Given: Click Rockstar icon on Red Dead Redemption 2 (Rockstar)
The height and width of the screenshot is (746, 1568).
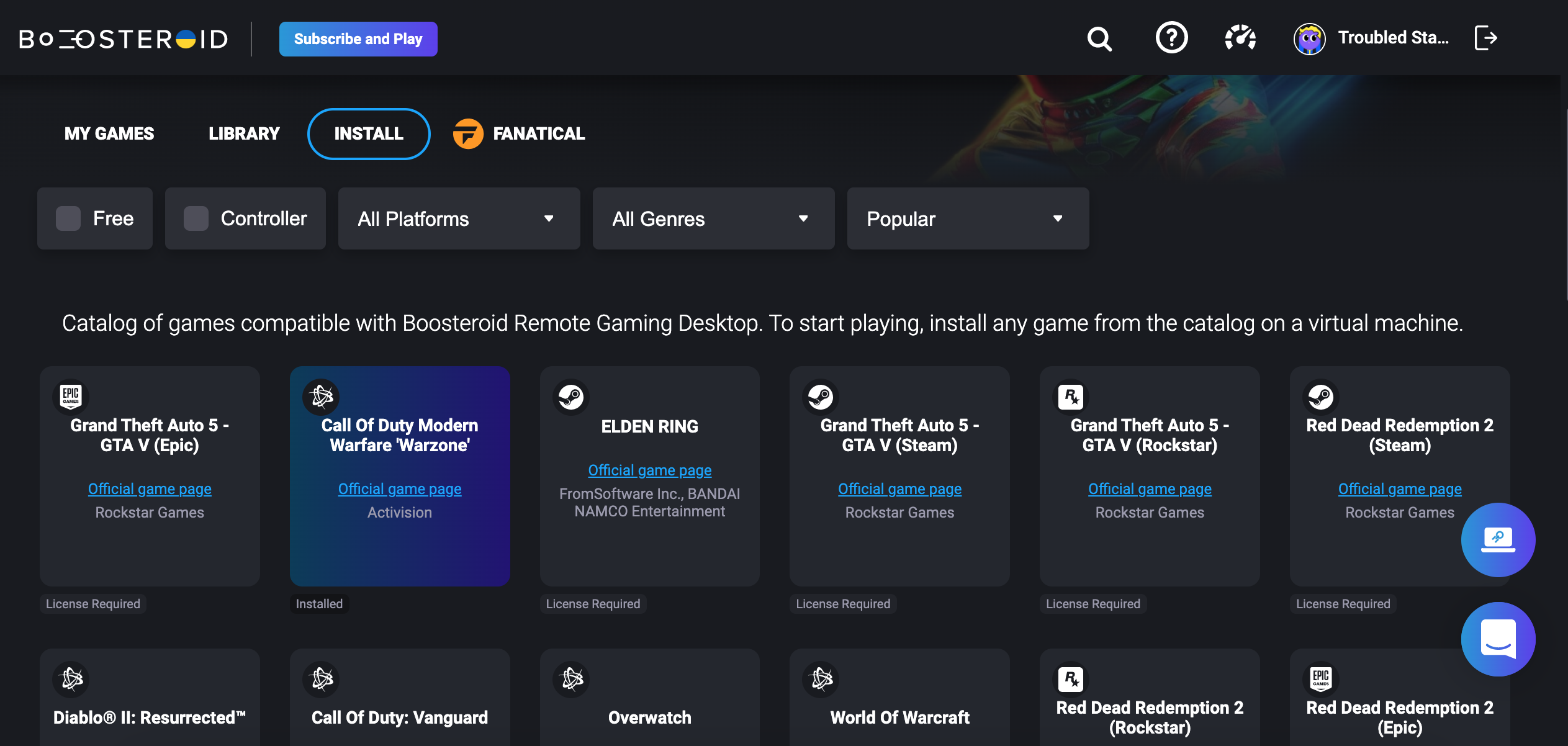Looking at the screenshot, I should pos(1071,678).
